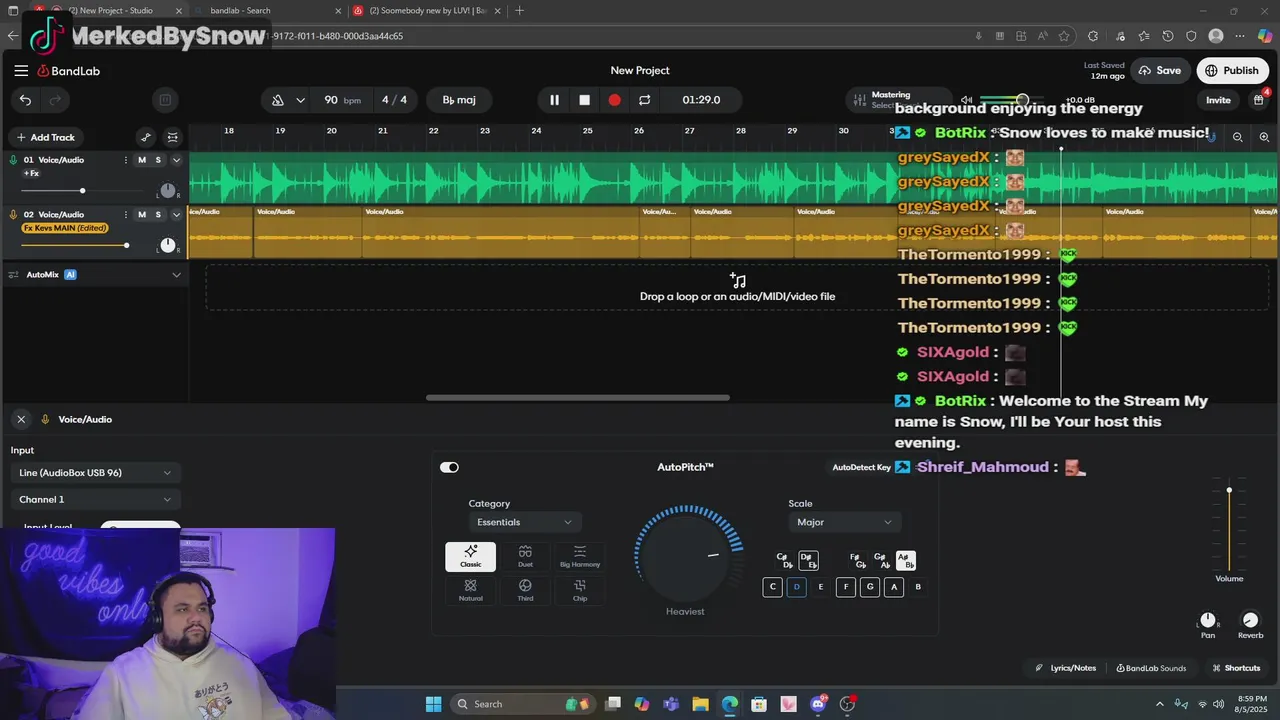Open a new browser tab with plus
The image size is (1280, 720).
tap(519, 11)
